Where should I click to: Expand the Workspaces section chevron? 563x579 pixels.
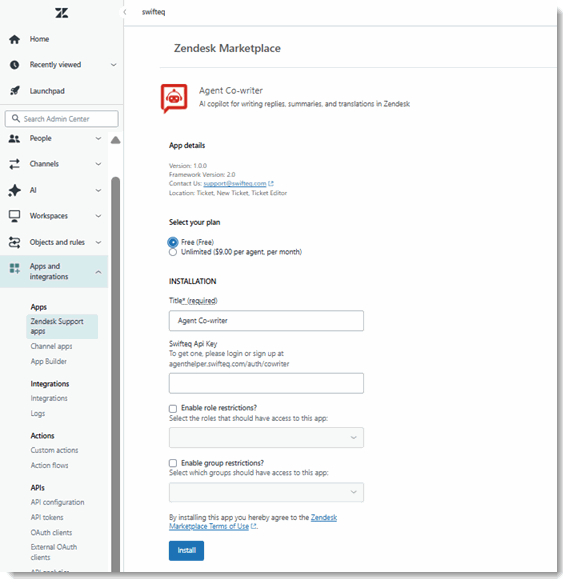[x=98, y=216]
